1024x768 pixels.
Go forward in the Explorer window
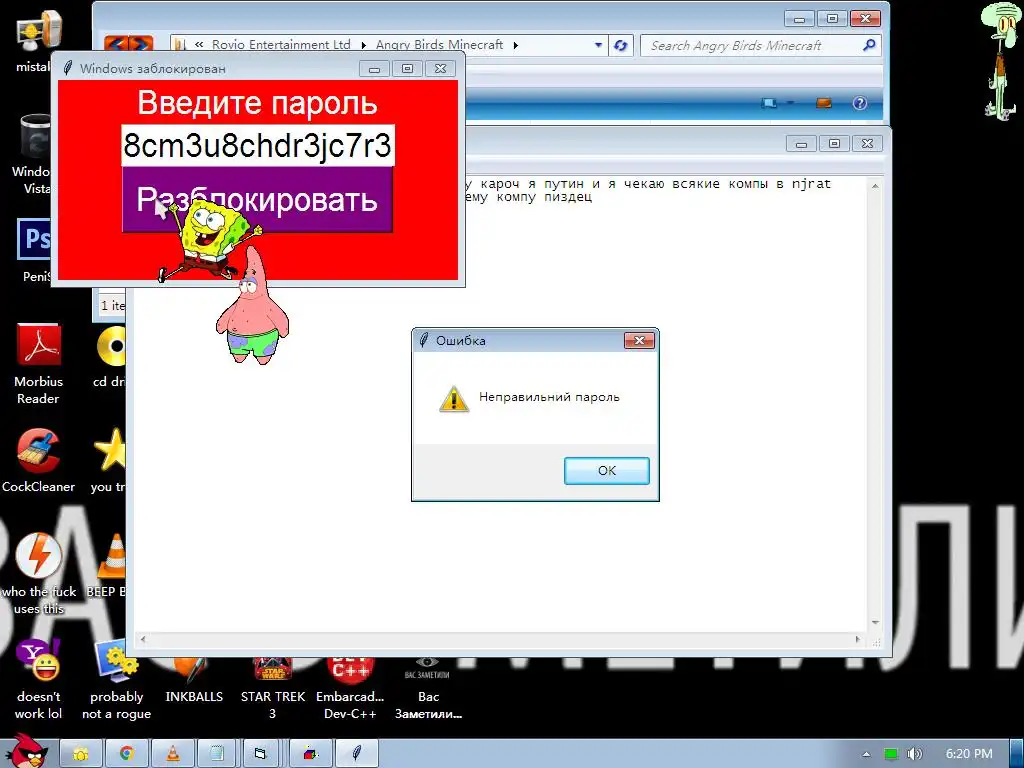tap(141, 44)
